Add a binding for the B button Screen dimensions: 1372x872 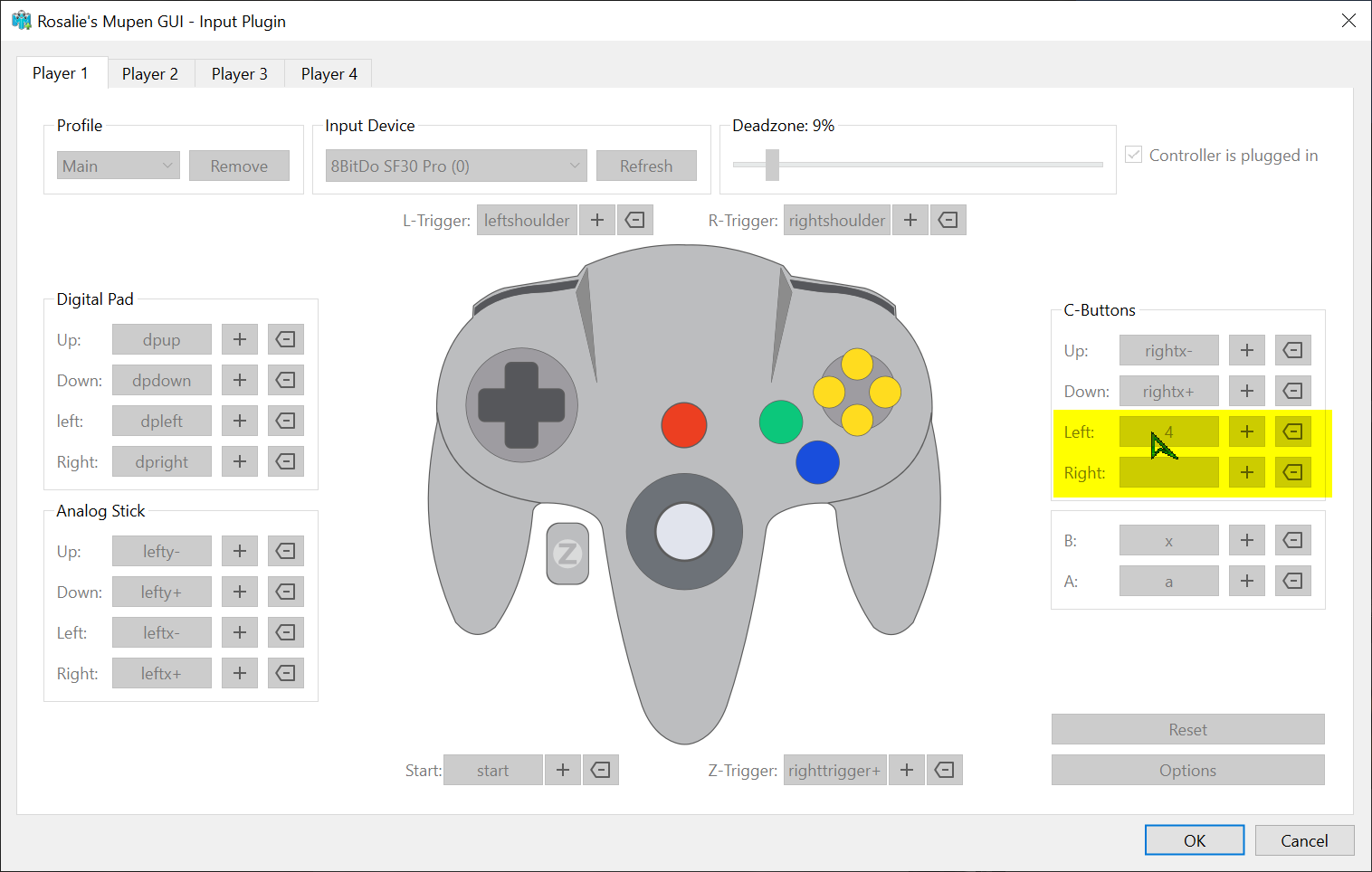pos(1246,540)
